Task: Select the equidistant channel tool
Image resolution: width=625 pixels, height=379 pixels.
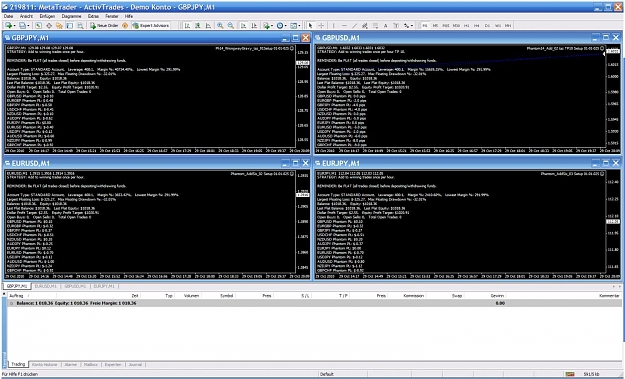Action: (x=365, y=26)
